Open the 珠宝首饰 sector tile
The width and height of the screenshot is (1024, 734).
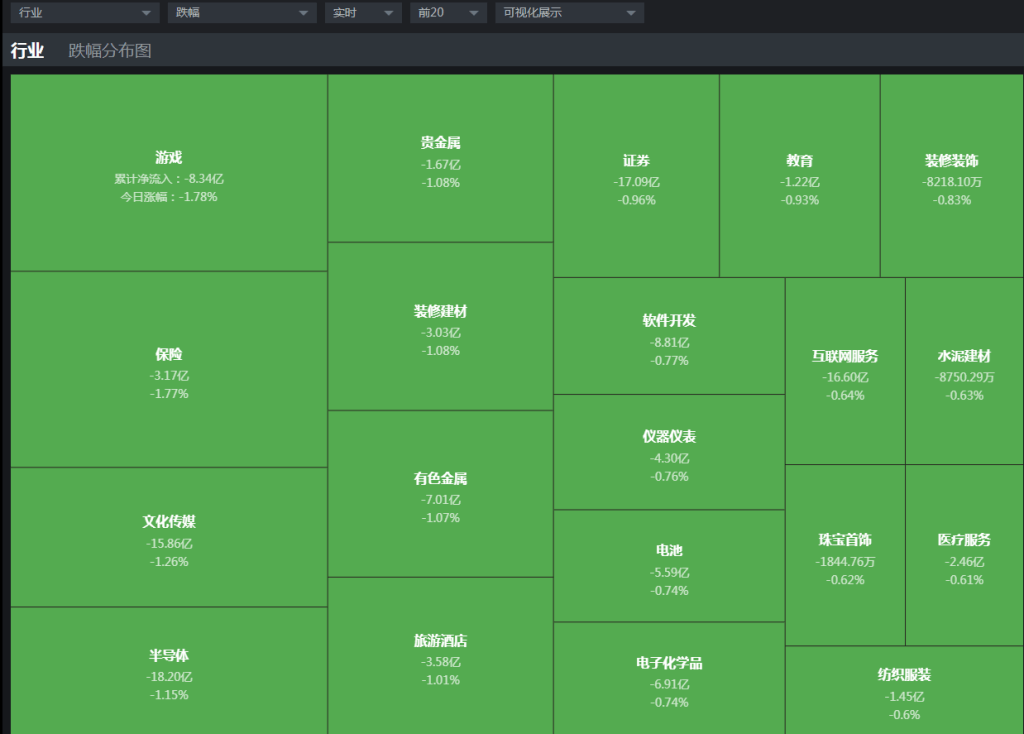845,555
